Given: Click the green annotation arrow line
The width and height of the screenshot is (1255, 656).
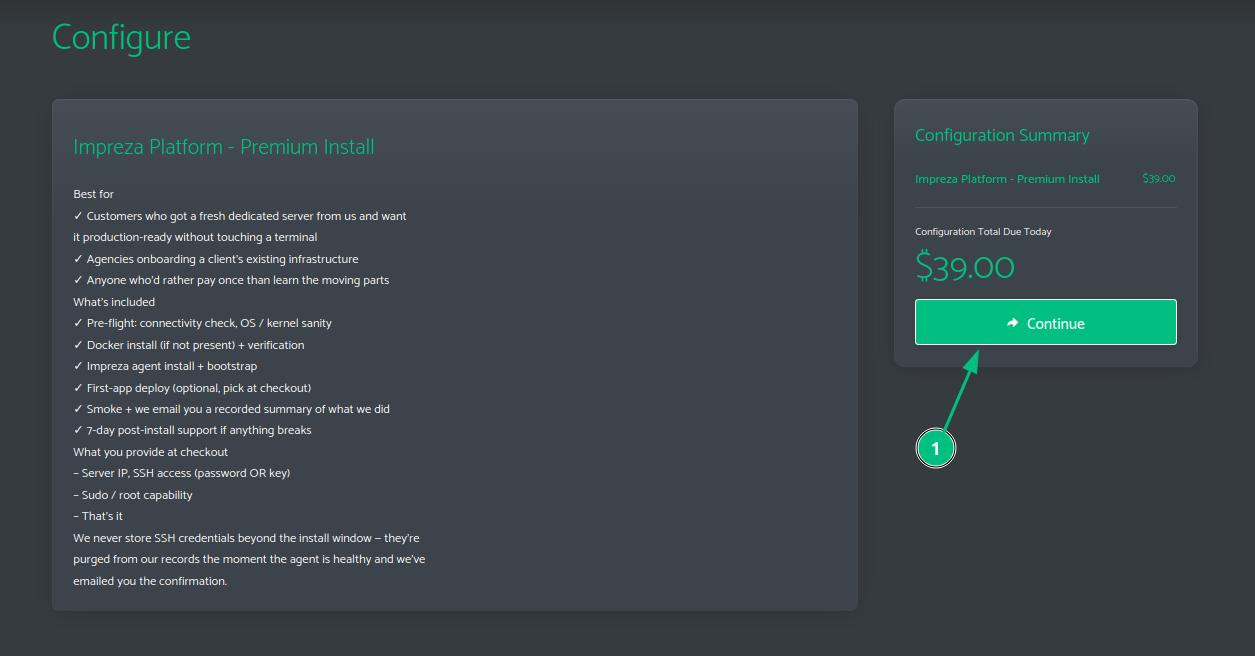Looking at the screenshot, I should pyautogui.click(x=957, y=394).
